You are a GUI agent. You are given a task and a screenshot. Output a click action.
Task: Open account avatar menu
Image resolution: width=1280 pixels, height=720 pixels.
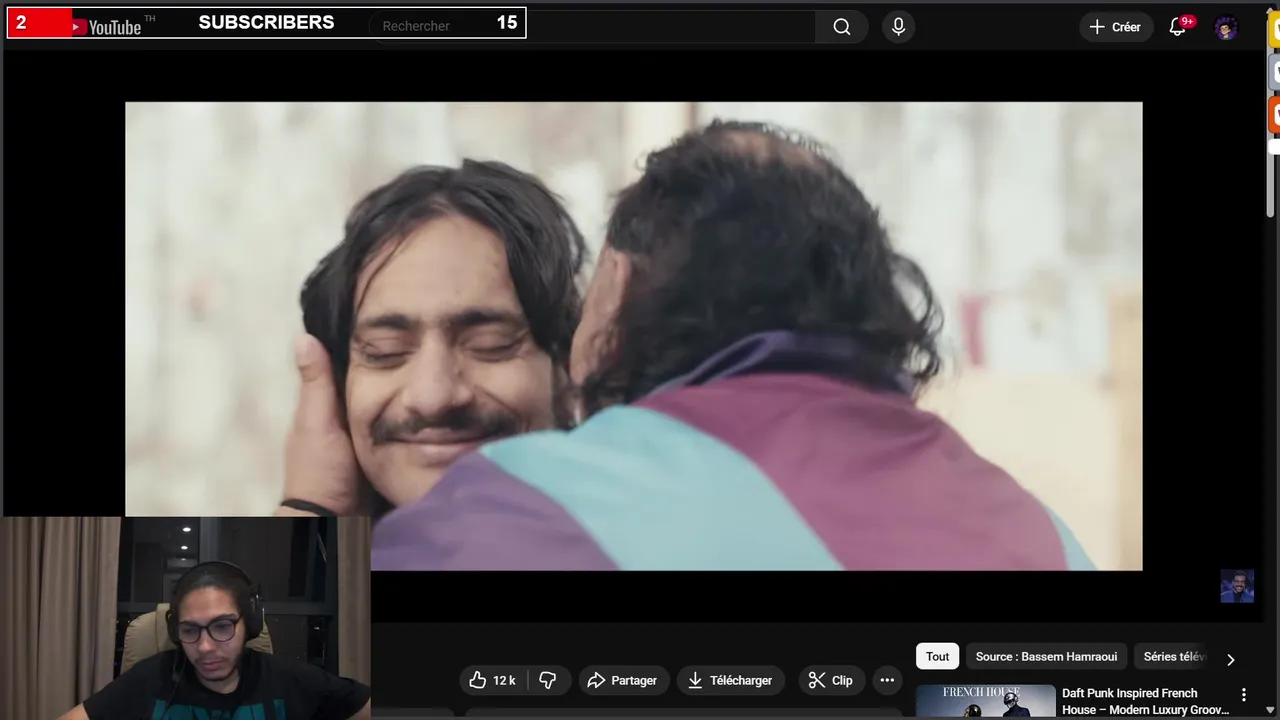[x=1226, y=28]
